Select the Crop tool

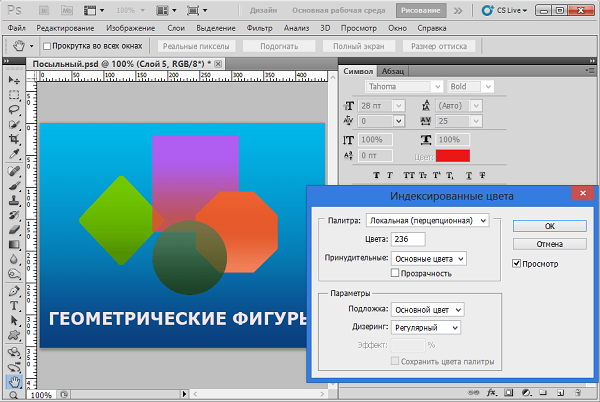tap(14, 139)
